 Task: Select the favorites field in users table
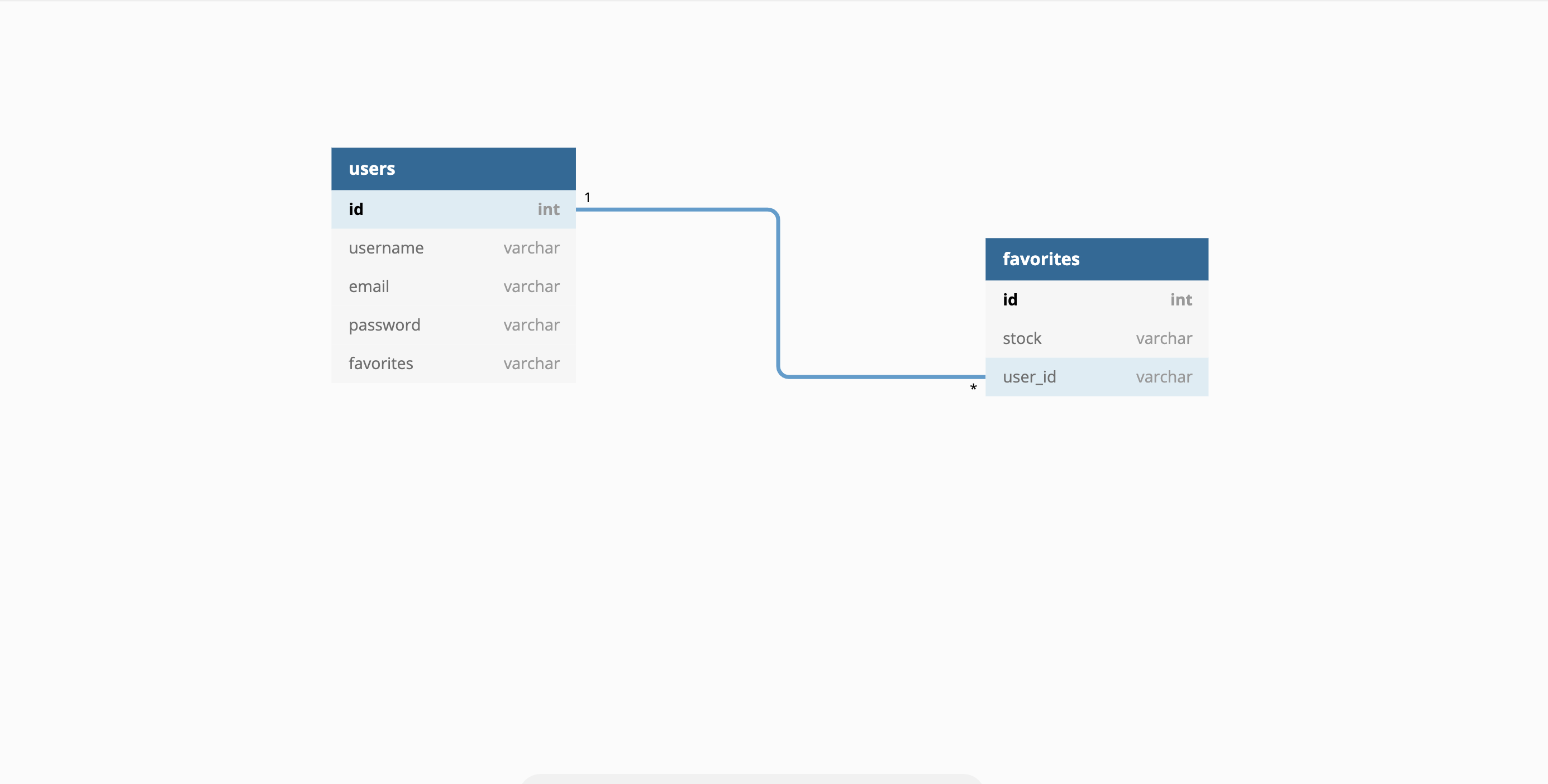[x=453, y=363]
